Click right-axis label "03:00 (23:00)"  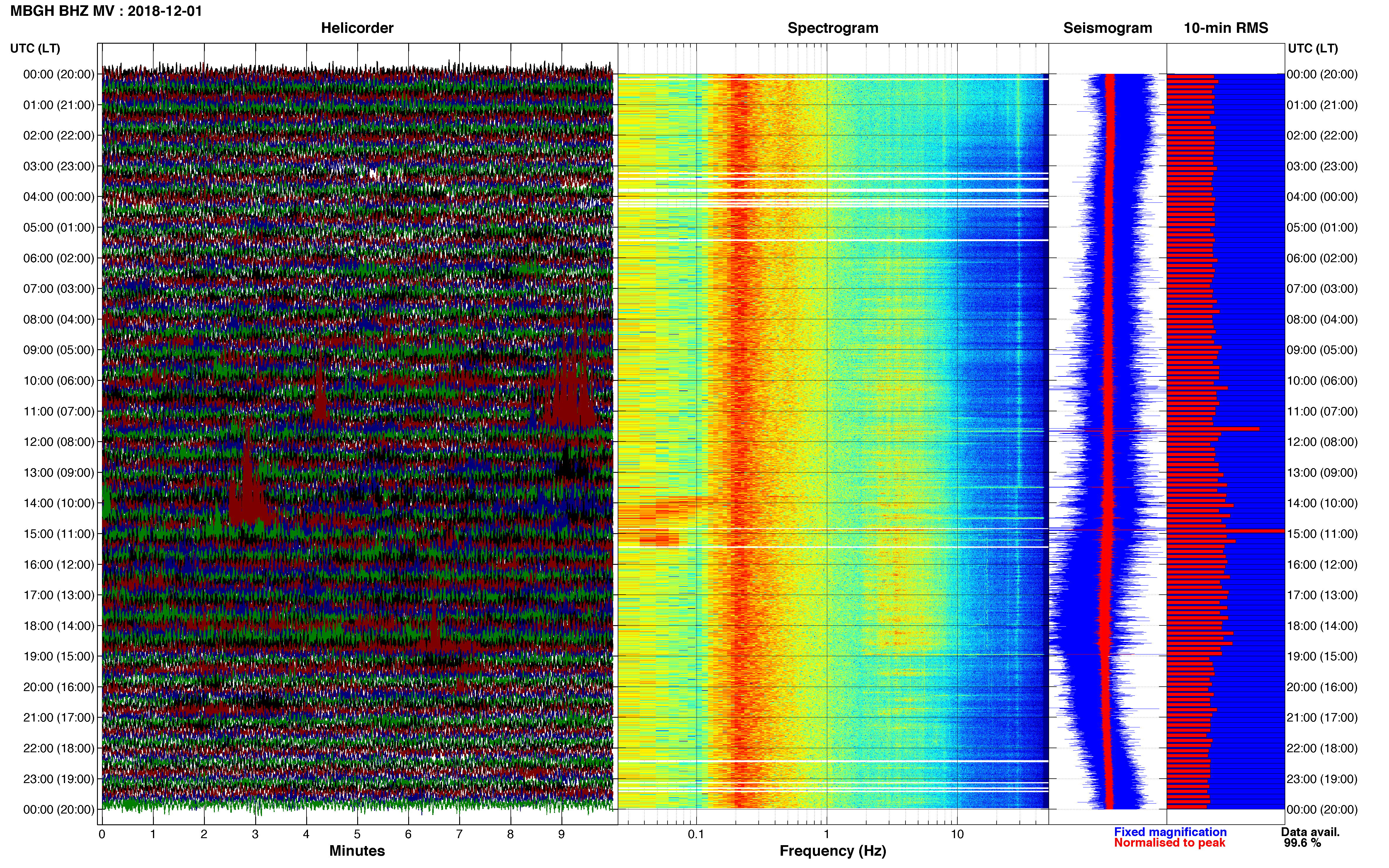[1322, 166]
